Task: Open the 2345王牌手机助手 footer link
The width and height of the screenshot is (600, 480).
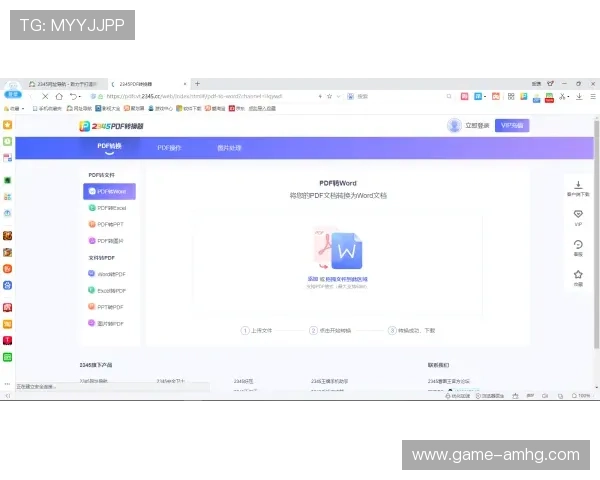Action: 329,381
